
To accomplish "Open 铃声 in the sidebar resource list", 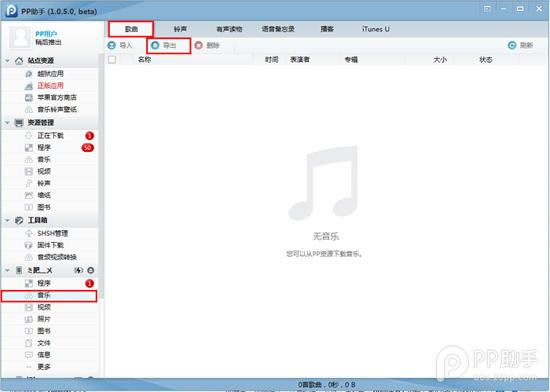I will [x=44, y=183].
